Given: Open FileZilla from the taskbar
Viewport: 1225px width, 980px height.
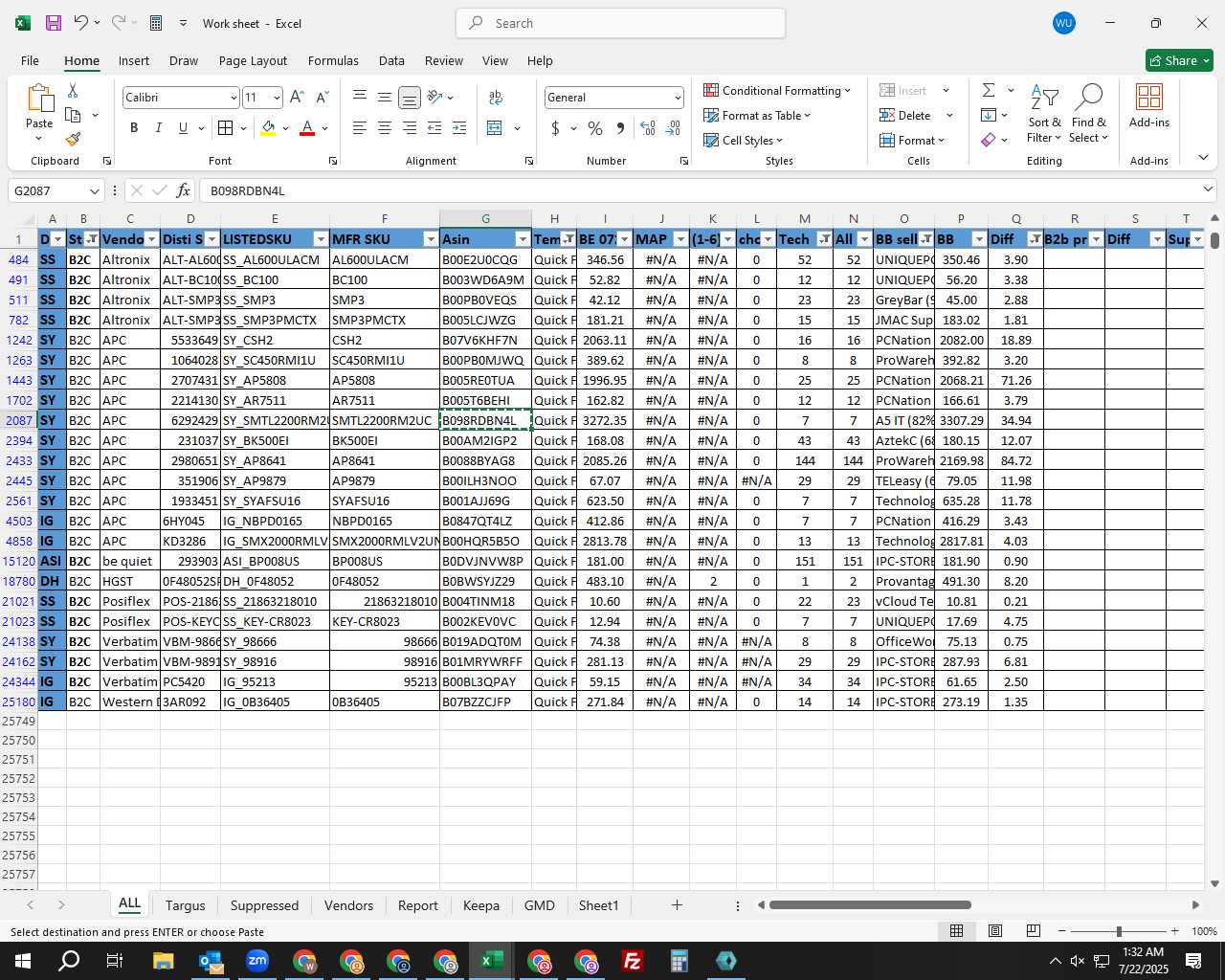Looking at the screenshot, I should pos(633,961).
